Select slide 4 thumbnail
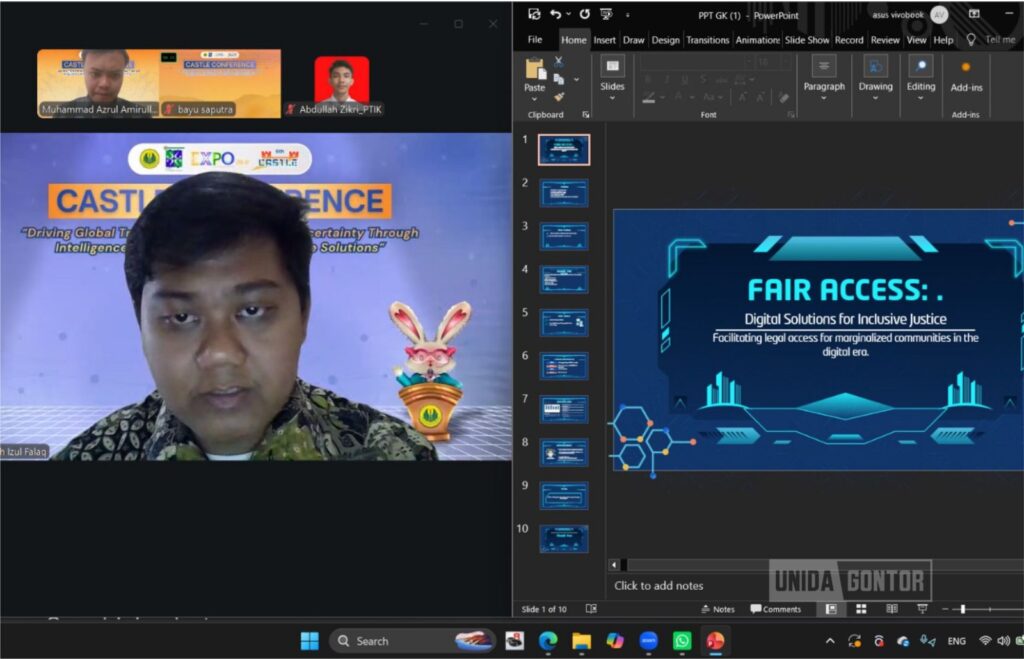The height and width of the screenshot is (659, 1024). pos(564,280)
